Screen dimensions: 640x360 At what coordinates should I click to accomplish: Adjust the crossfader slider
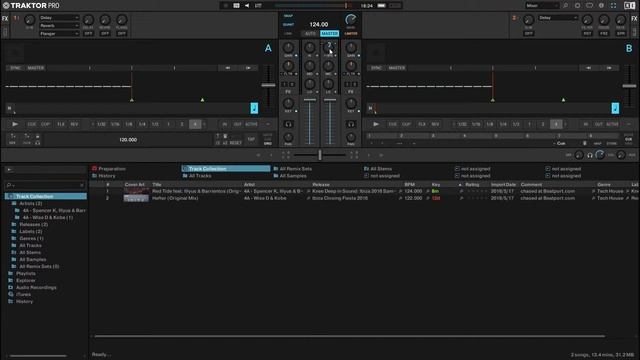click(x=320, y=155)
